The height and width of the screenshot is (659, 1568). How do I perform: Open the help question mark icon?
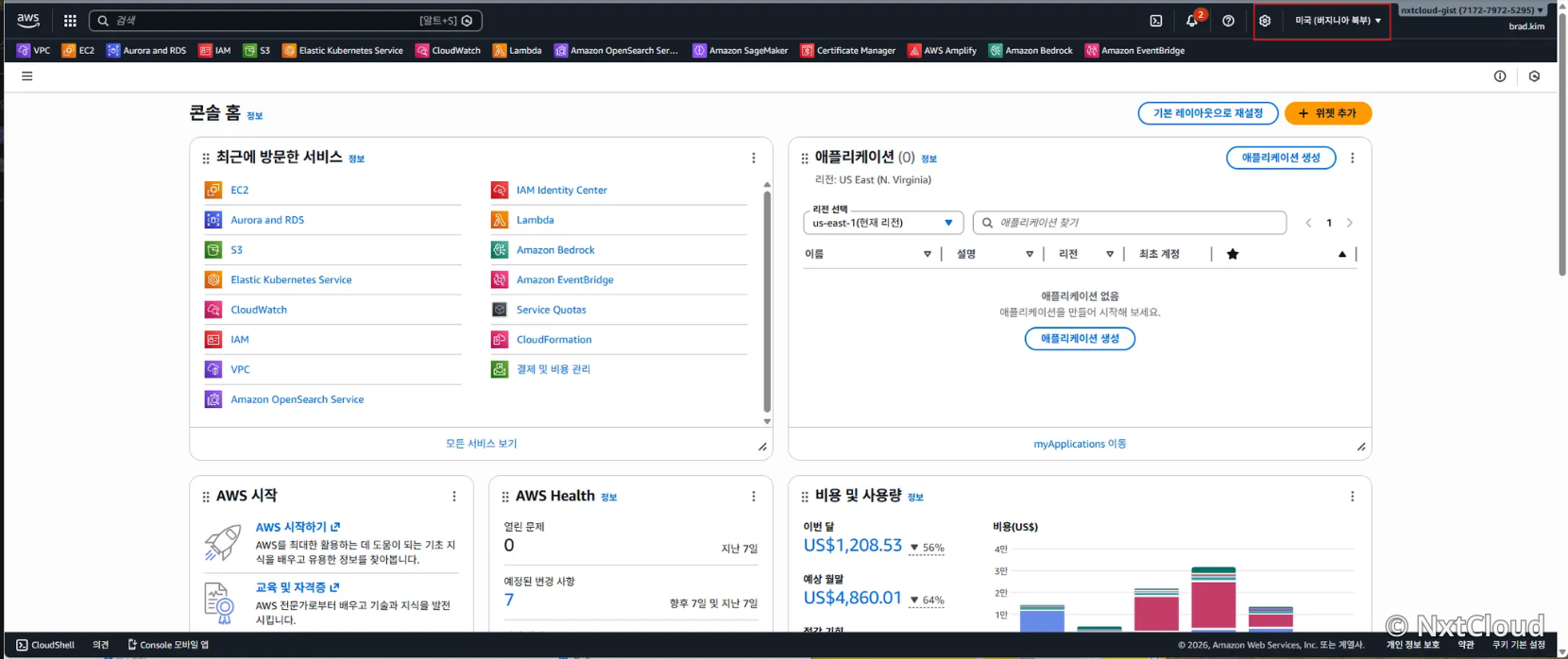(x=1228, y=20)
